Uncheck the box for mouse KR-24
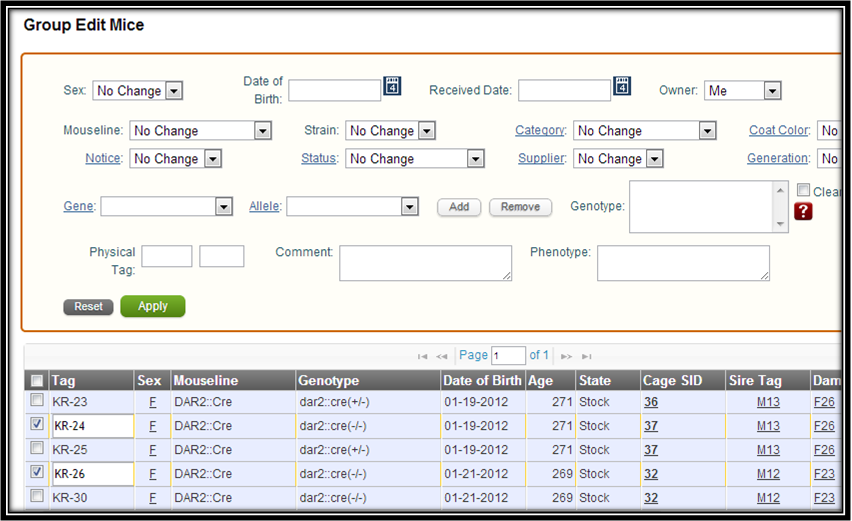The height and width of the screenshot is (521, 852). coord(37,424)
